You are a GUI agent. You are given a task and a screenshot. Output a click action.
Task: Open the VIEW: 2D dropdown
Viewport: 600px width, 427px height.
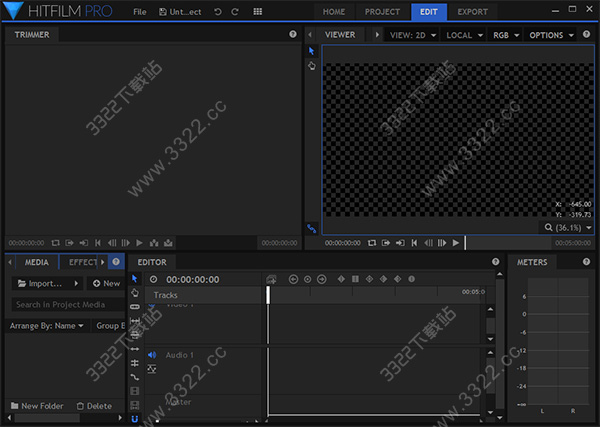[x=413, y=35]
